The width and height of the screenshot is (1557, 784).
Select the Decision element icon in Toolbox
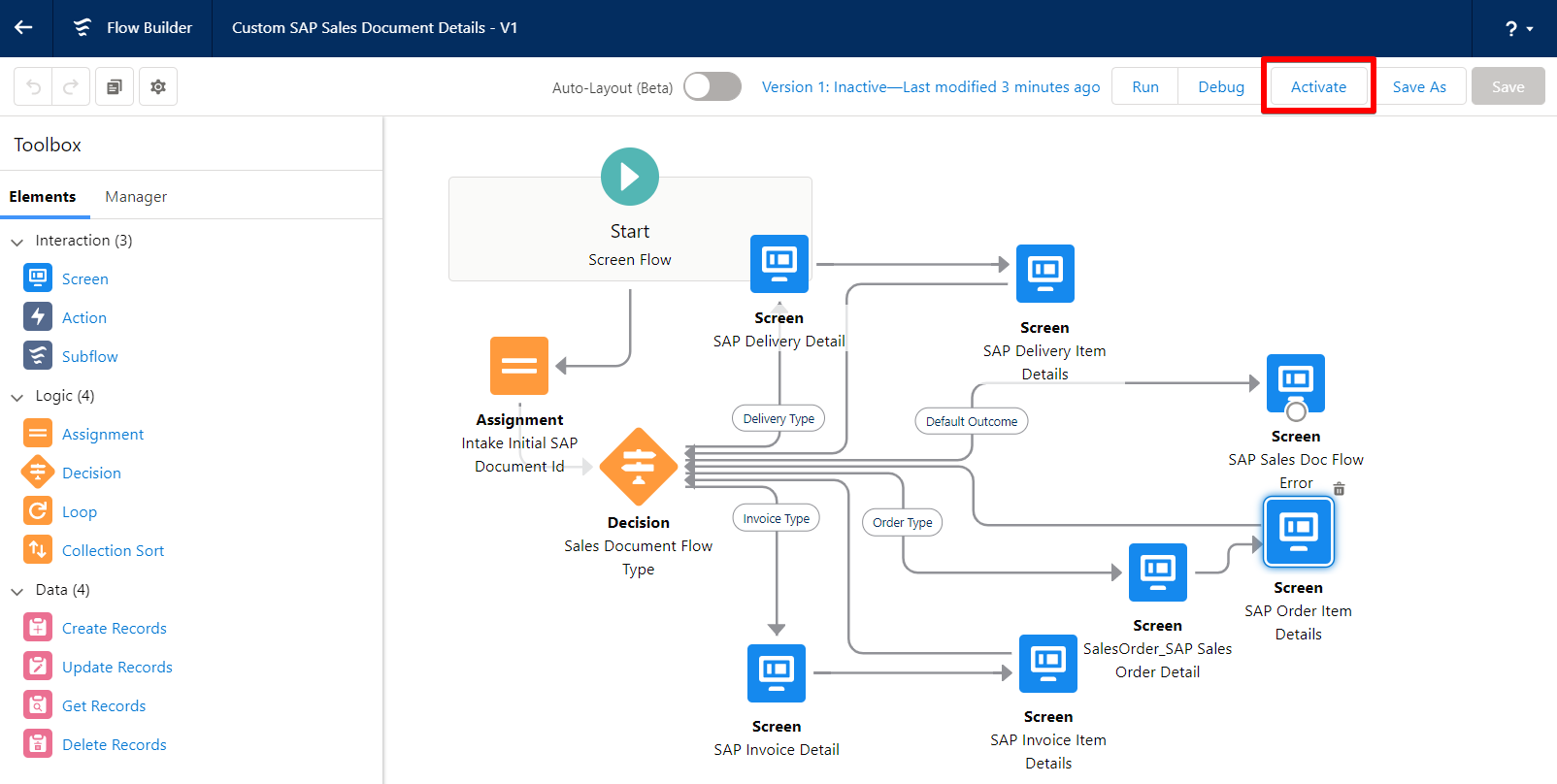pyautogui.click(x=38, y=473)
